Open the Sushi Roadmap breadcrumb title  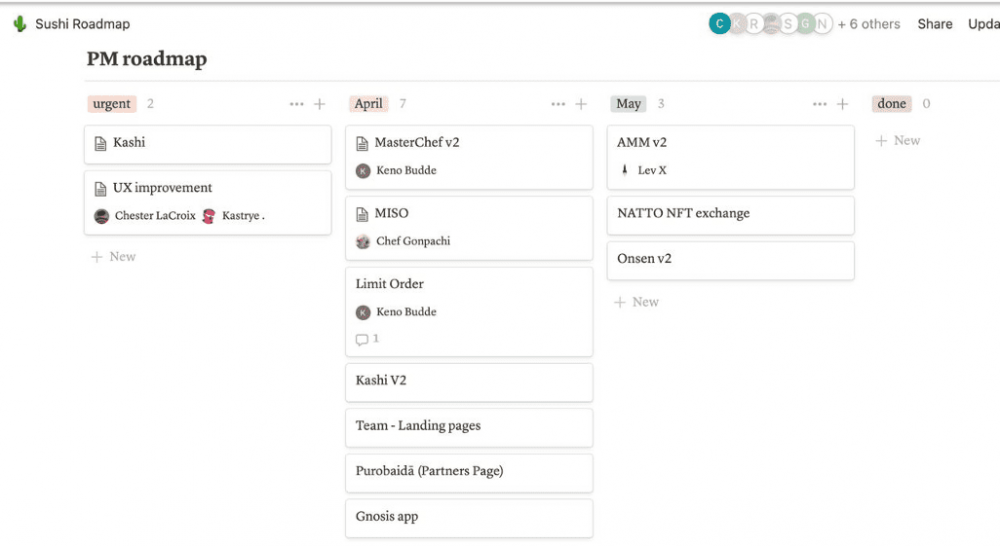82,24
